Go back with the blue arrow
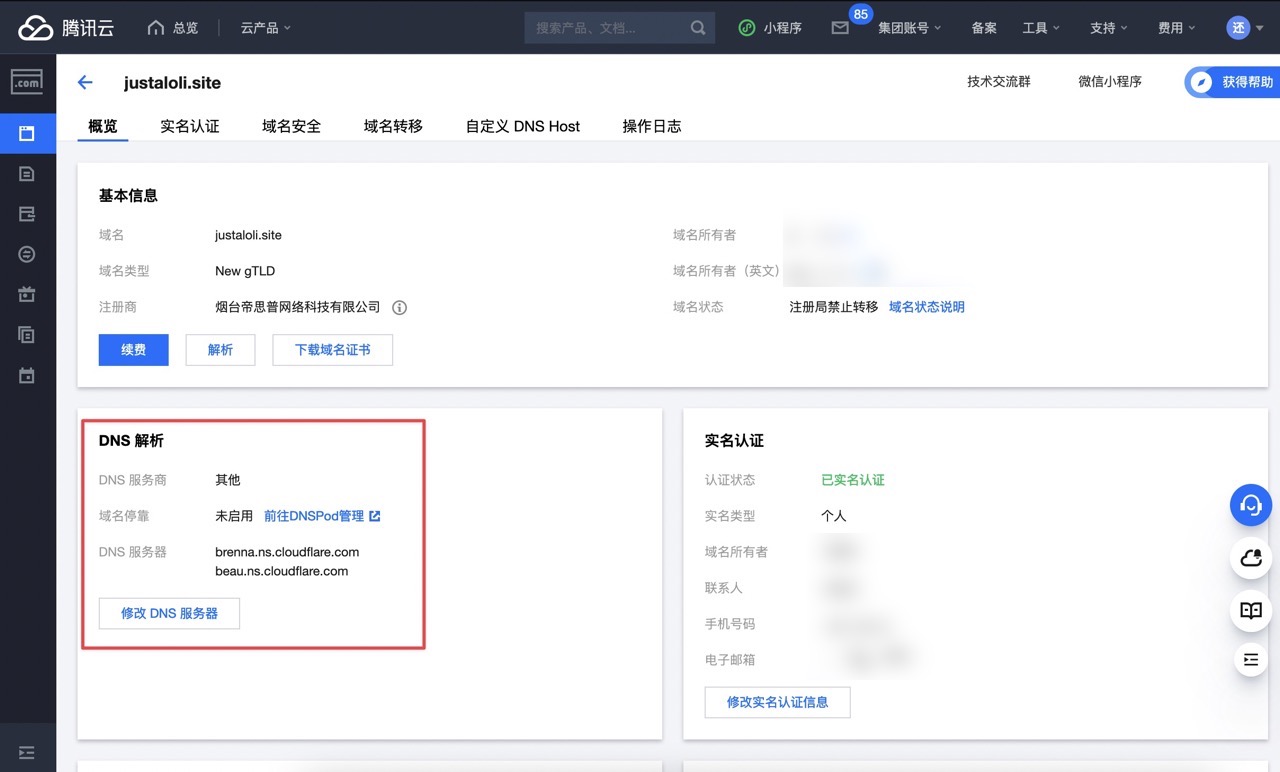This screenshot has width=1280, height=772. [x=85, y=83]
